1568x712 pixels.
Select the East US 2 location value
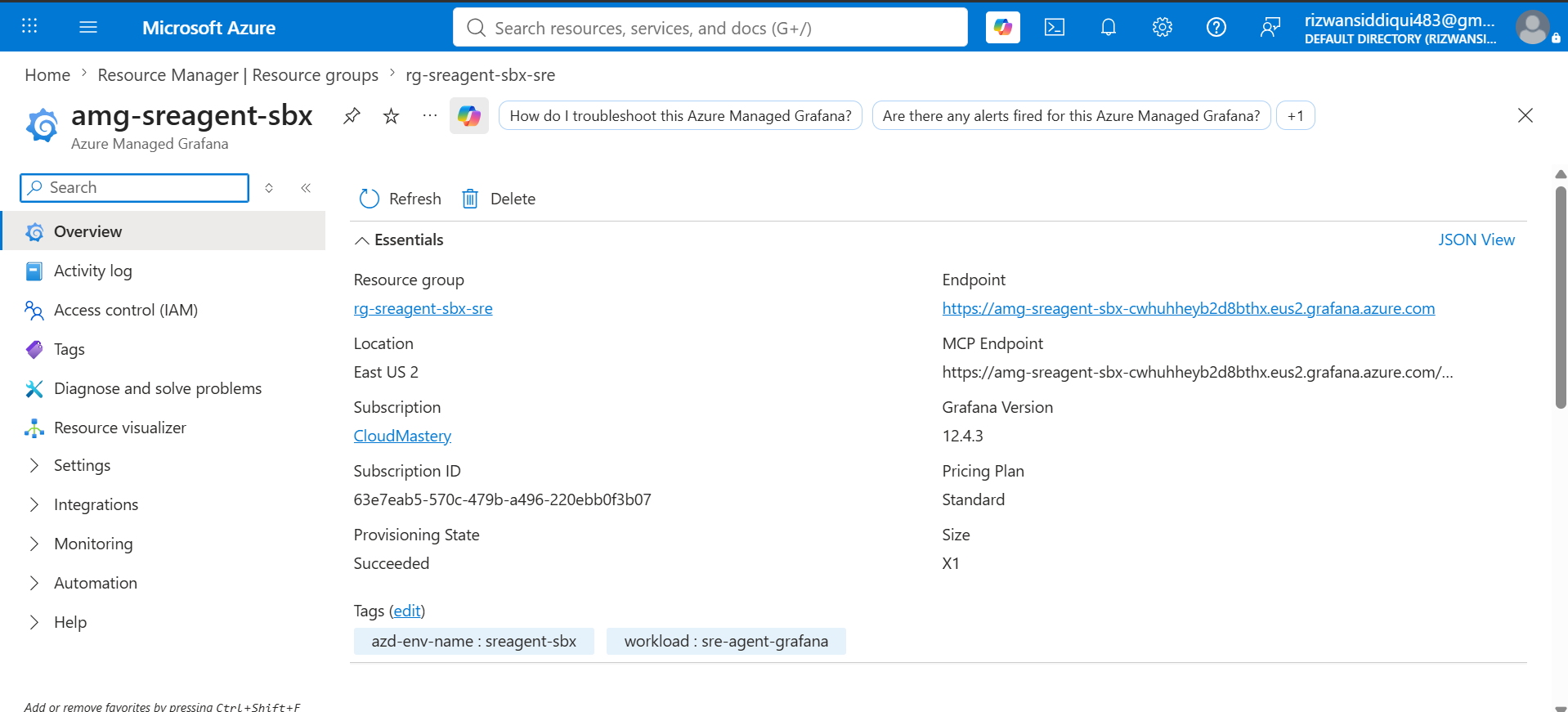[x=386, y=372]
